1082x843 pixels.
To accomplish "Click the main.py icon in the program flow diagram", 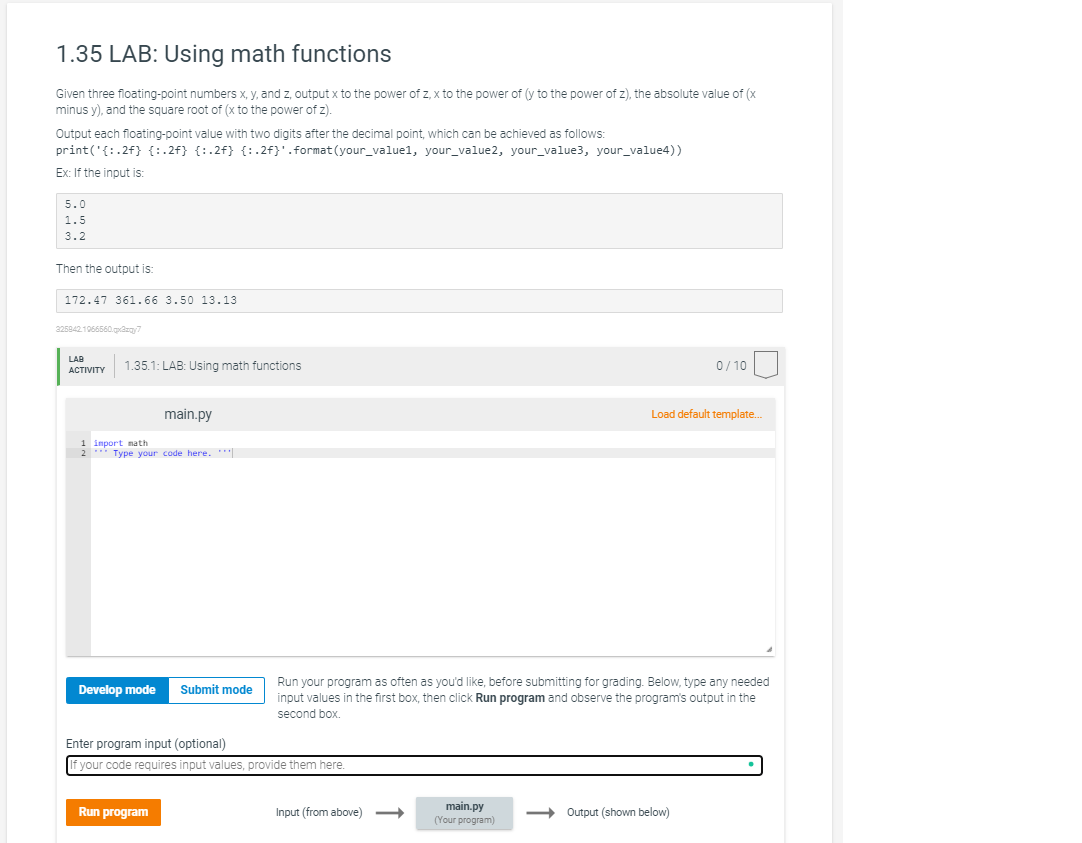I will coord(464,812).
